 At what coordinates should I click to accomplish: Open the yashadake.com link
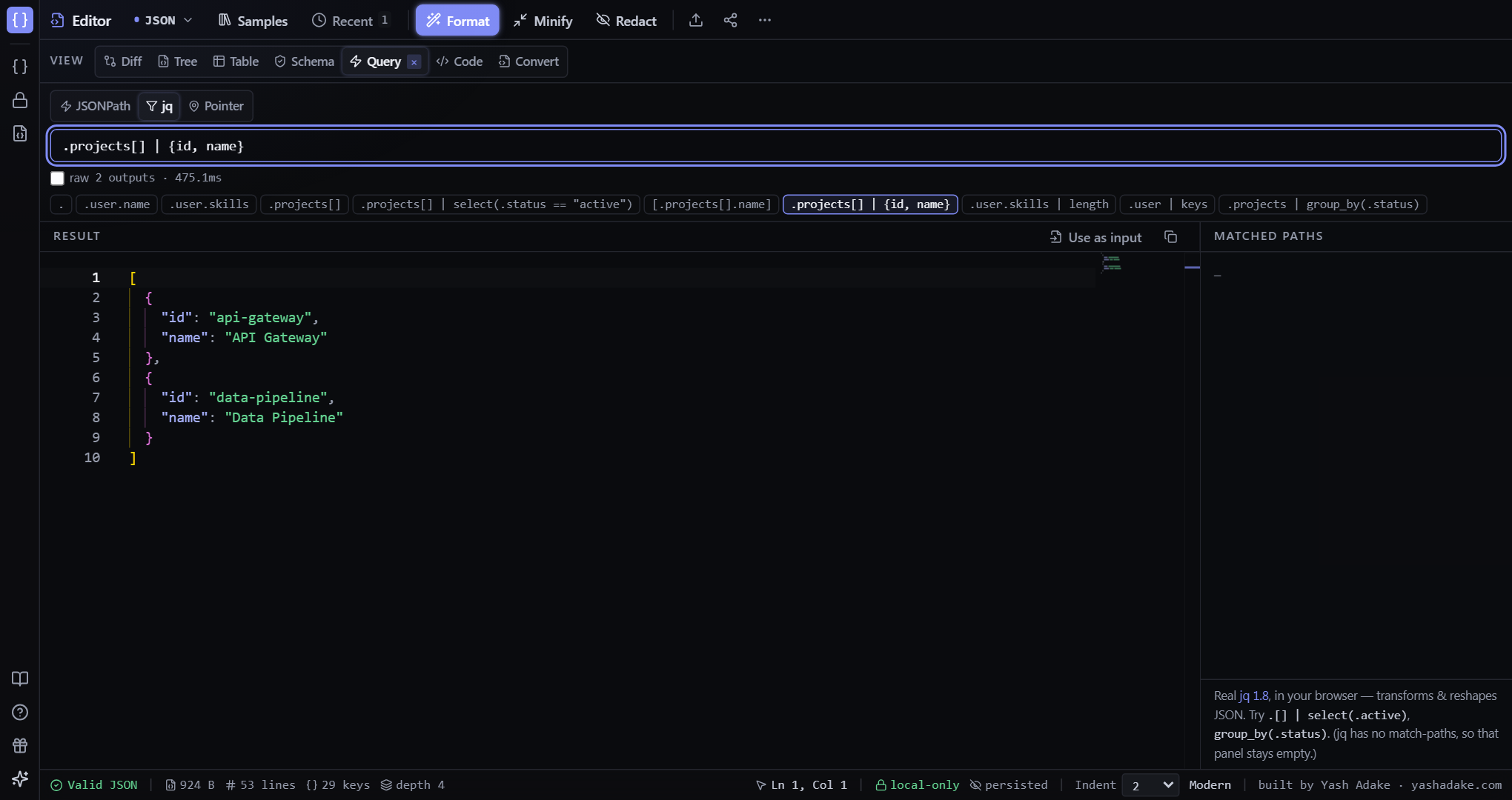tap(1456, 785)
